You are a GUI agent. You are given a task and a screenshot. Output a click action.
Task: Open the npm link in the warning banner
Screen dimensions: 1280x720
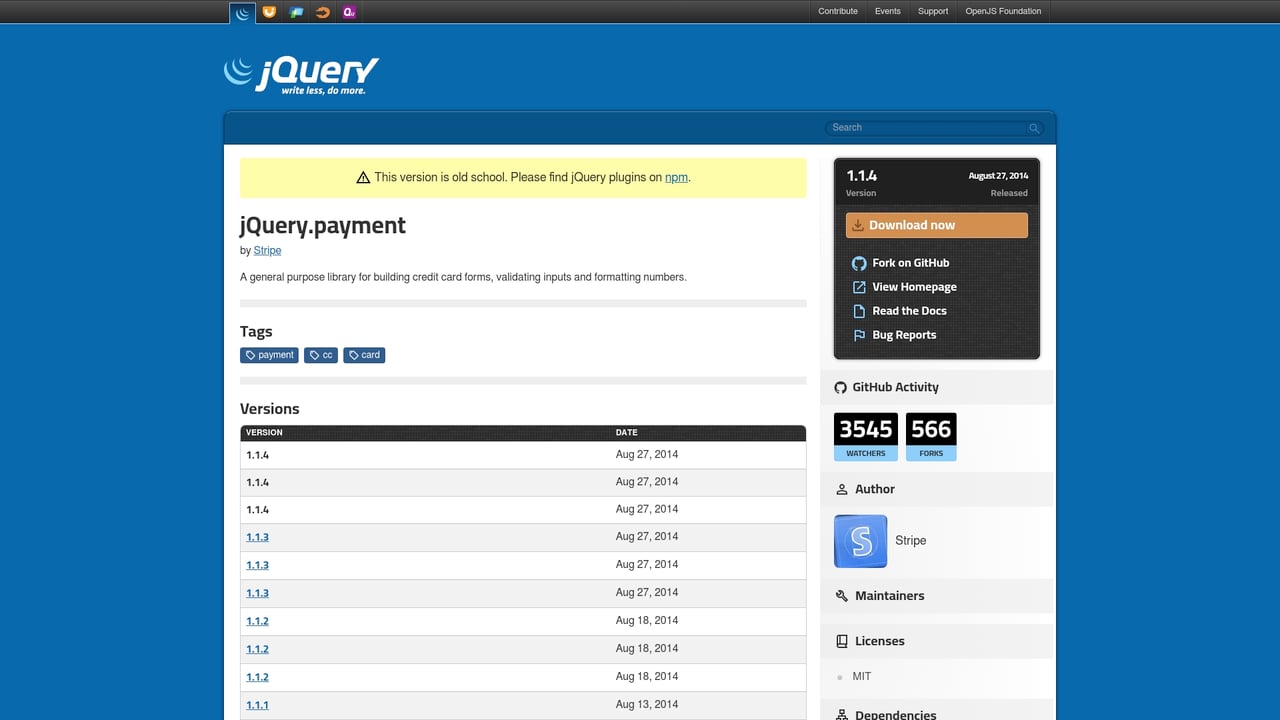[x=676, y=177]
